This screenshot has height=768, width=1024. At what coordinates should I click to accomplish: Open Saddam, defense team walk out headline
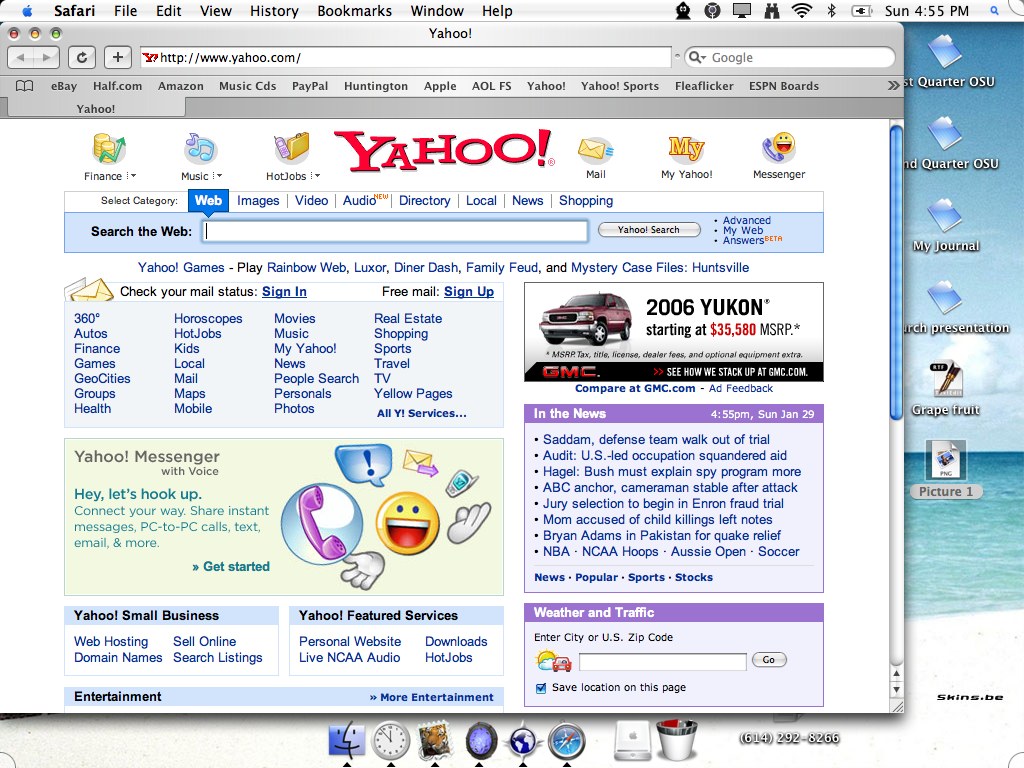pos(656,440)
